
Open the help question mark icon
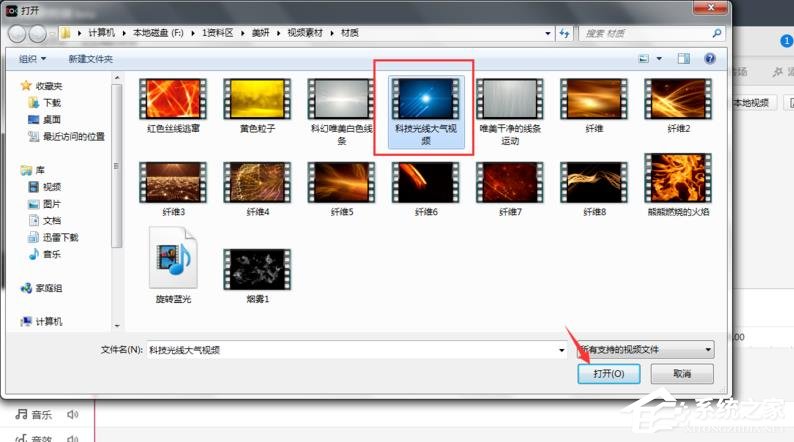click(x=710, y=59)
